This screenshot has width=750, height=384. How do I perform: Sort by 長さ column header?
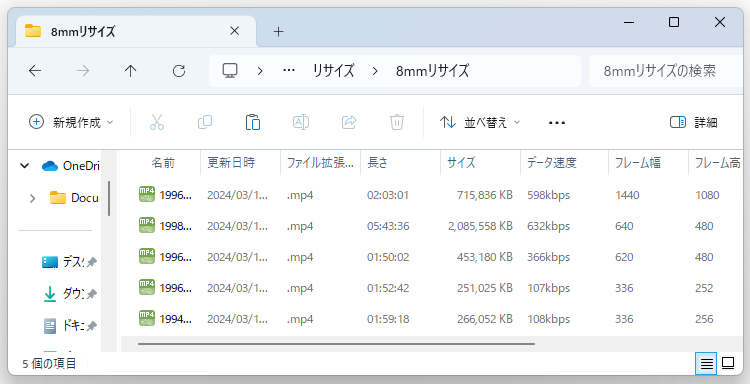377,163
